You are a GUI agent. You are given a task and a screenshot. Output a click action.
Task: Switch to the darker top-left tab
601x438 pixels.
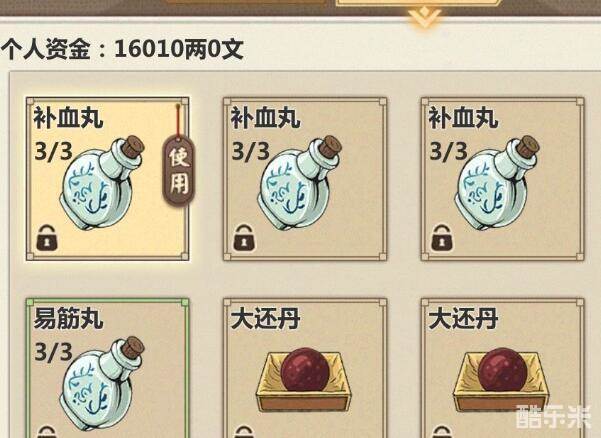click(x=245, y=2)
